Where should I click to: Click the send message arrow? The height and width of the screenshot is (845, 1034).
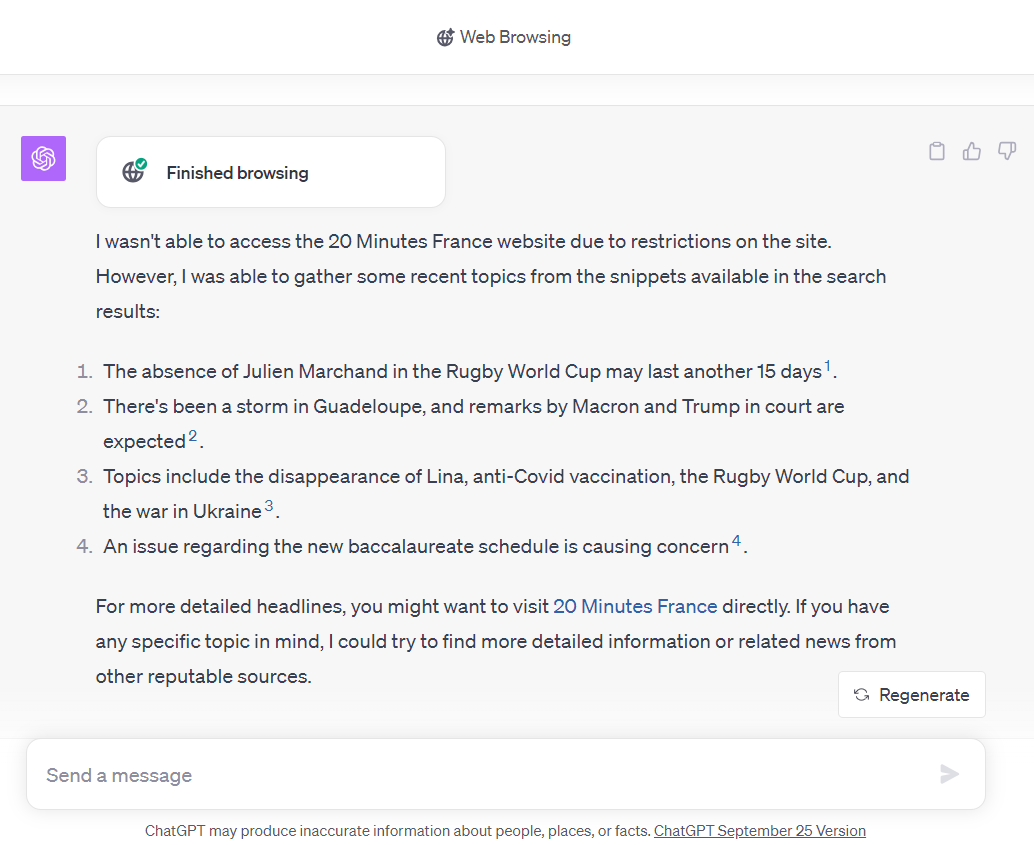pos(948,774)
